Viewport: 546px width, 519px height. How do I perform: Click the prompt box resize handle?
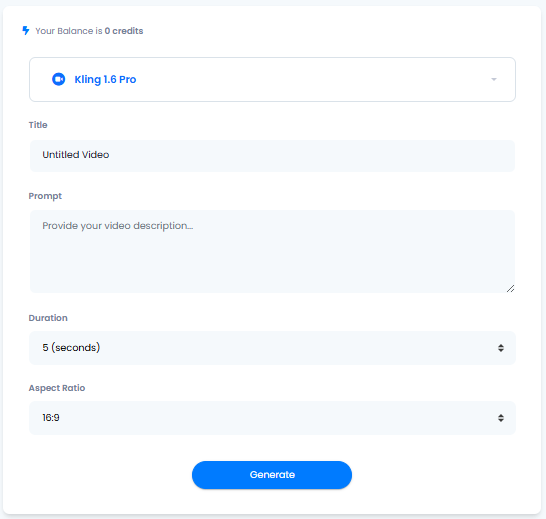click(510, 288)
